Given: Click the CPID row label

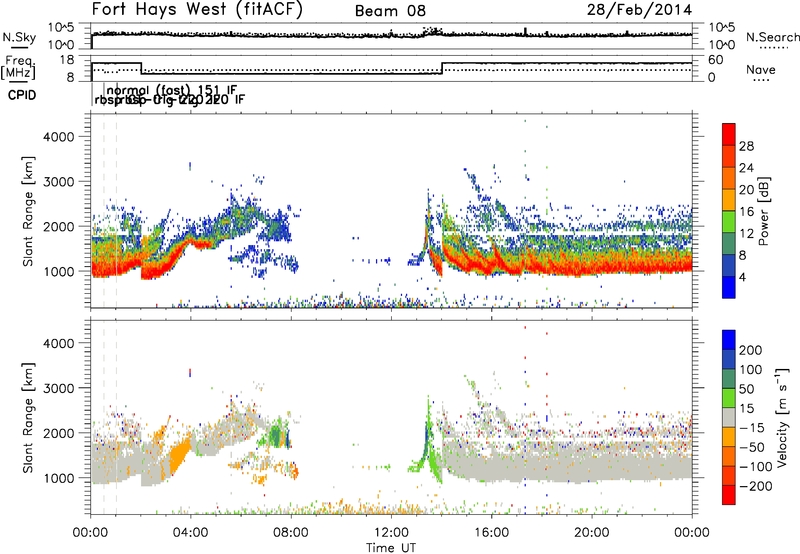Looking at the screenshot, I should click(21, 95).
